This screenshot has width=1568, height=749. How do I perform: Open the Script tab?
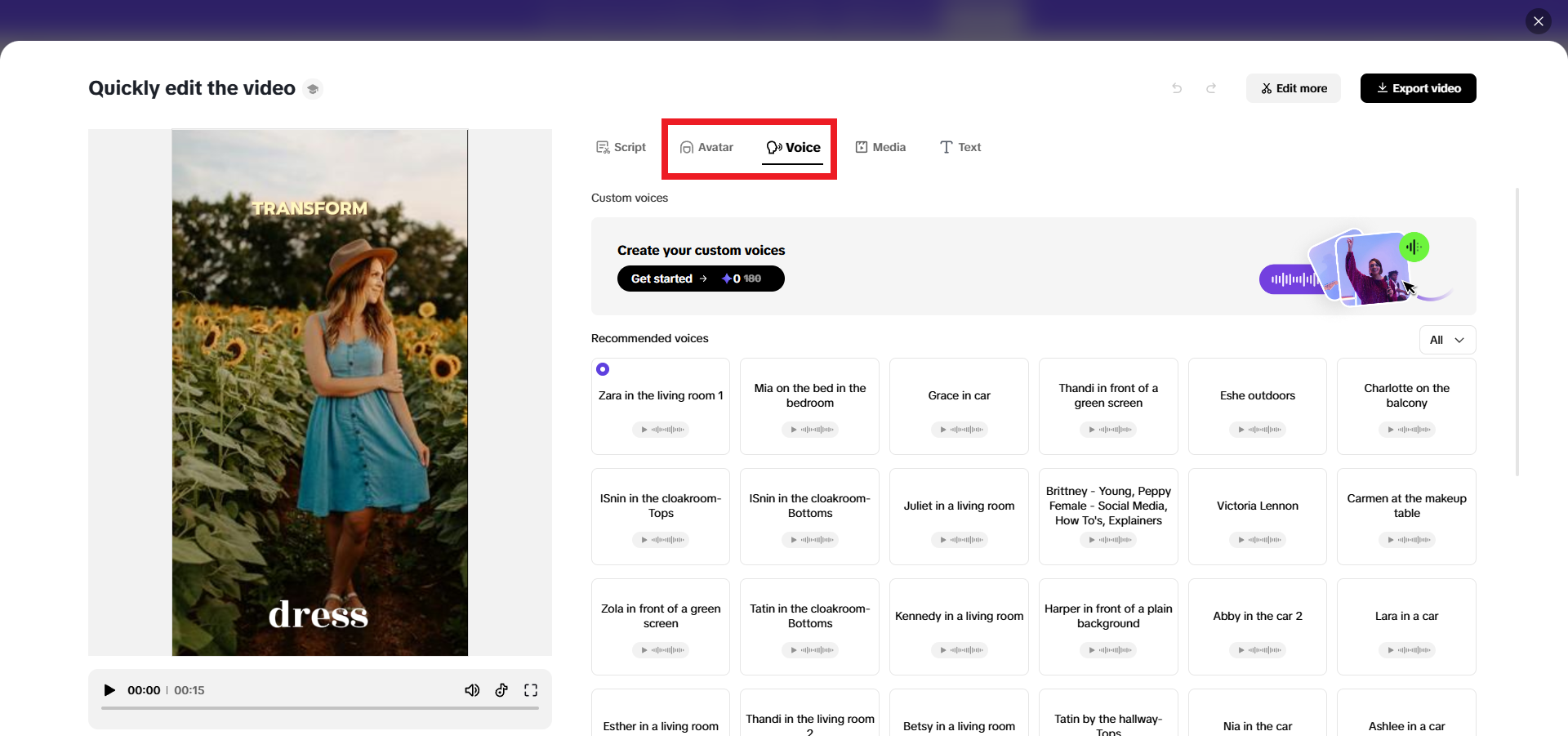coord(621,147)
